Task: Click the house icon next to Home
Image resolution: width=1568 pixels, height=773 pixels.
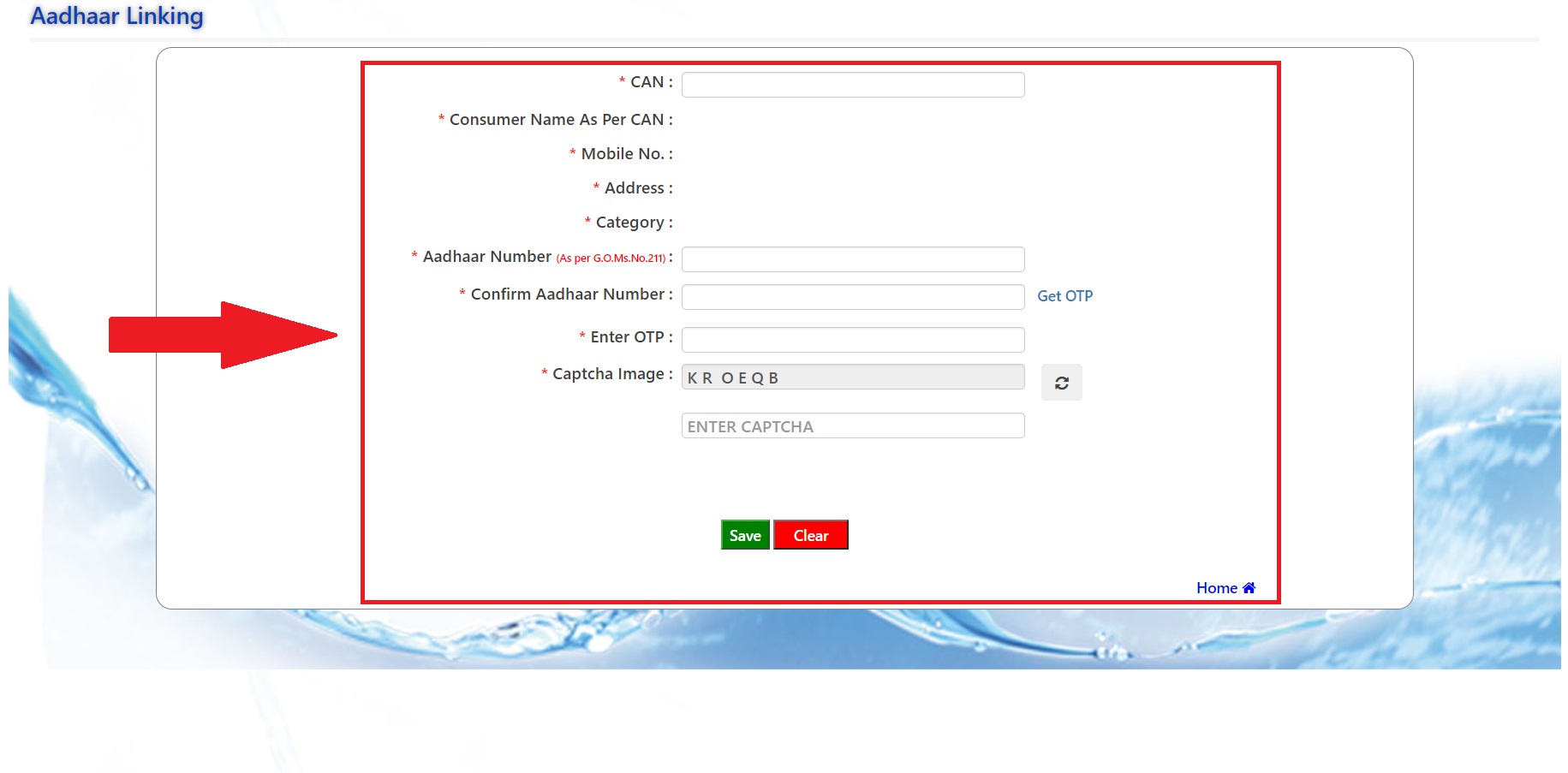Action: (1249, 588)
